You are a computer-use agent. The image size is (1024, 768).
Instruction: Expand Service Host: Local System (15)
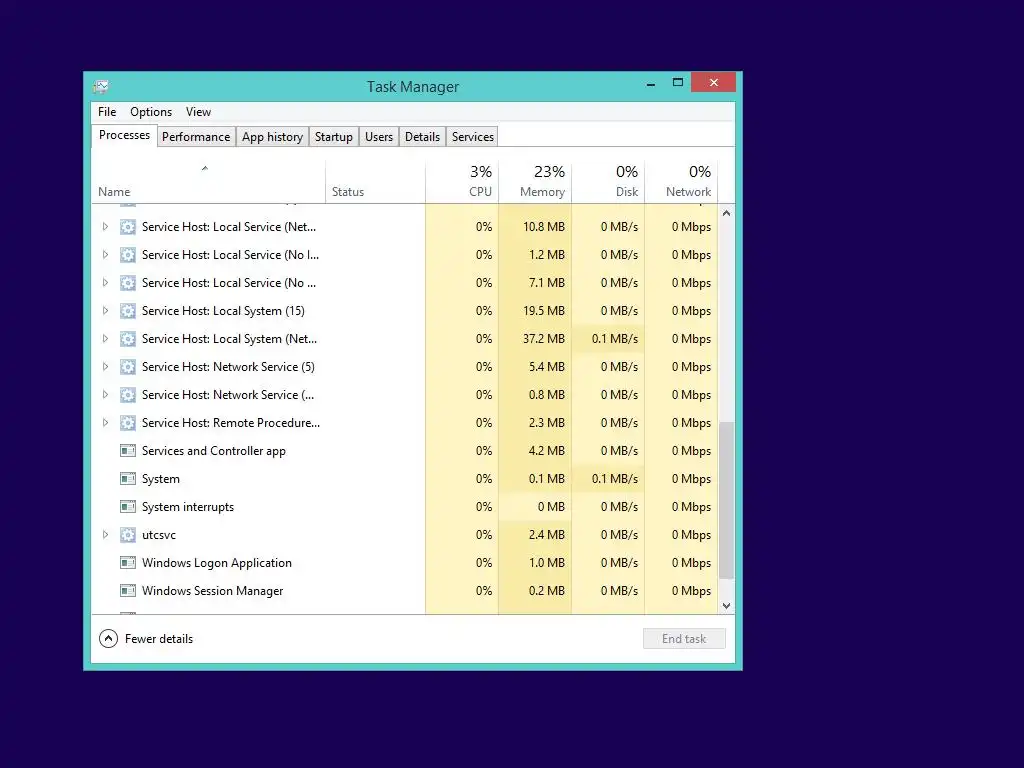point(105,311)
